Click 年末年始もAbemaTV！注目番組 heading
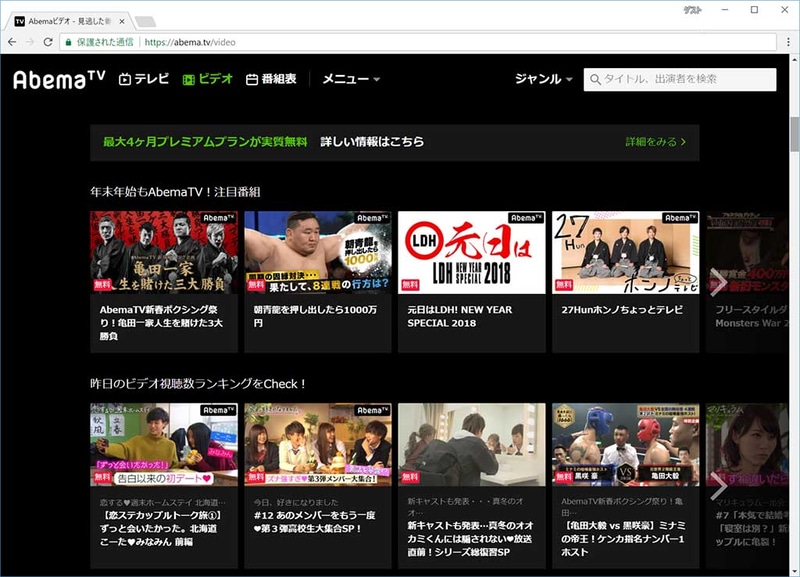Image resolution: width=800 pixels, height=577 pixels. 175,192
